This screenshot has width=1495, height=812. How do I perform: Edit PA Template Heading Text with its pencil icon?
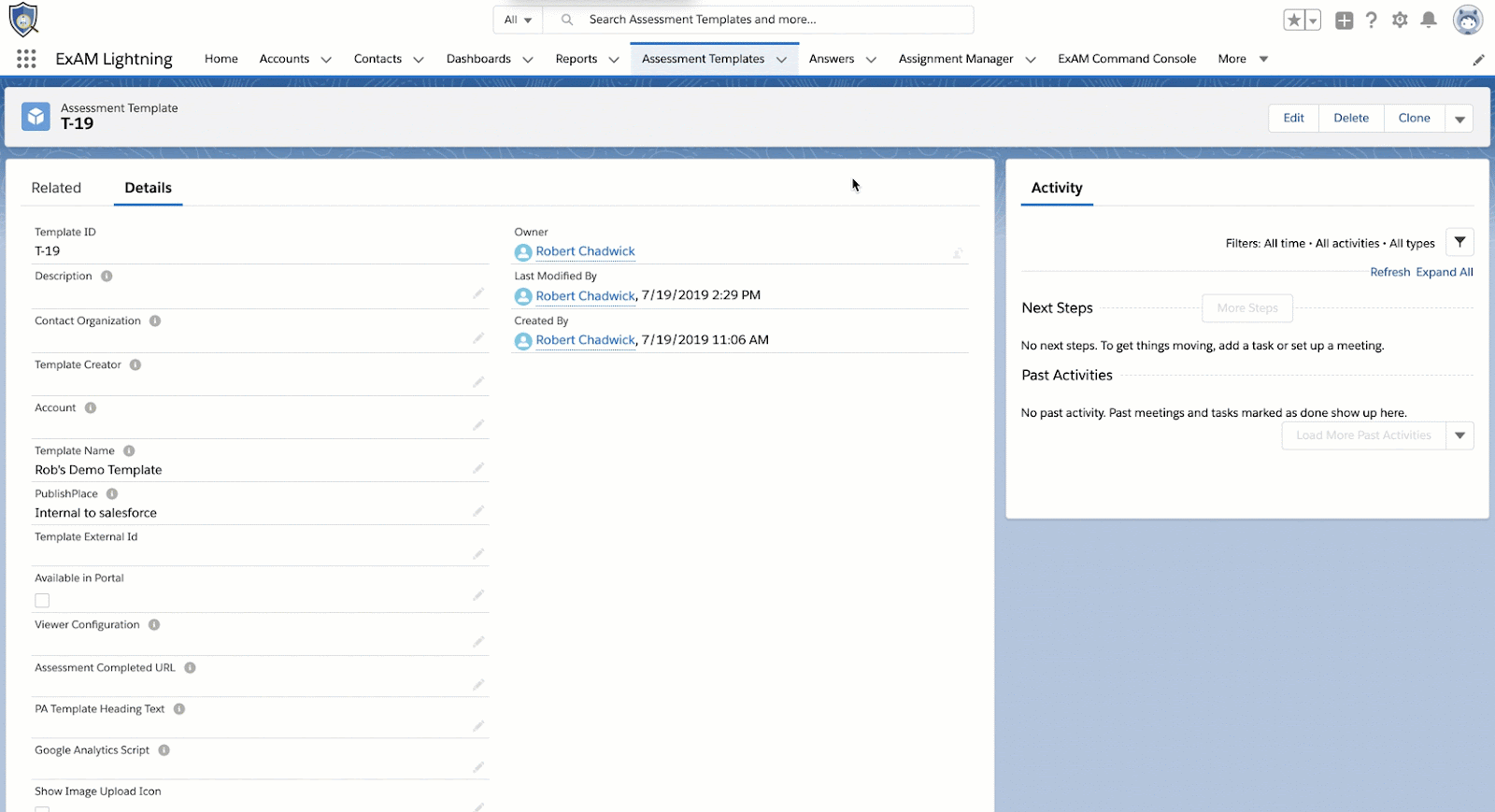point(478,726)
